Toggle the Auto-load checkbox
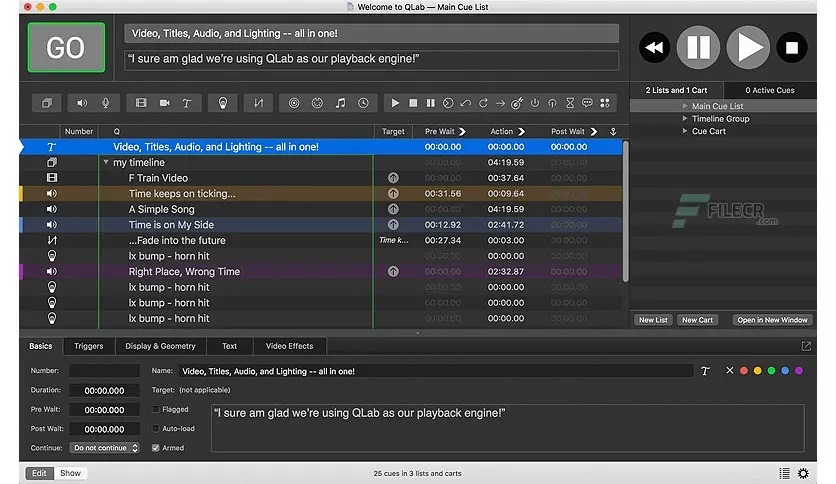Screen dimensions: 836x484 point(156,428)
